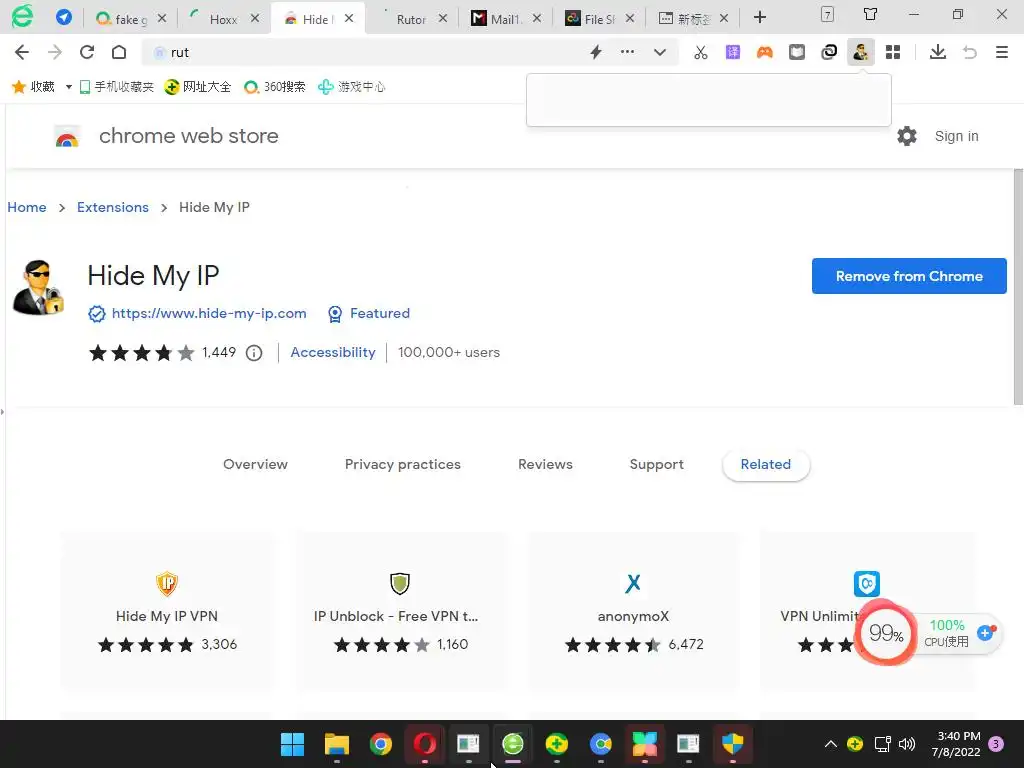This screenshot has height=768, width=1024.
Task: Open Windows Security shield on taskbar
Action: tap(733, 744)
